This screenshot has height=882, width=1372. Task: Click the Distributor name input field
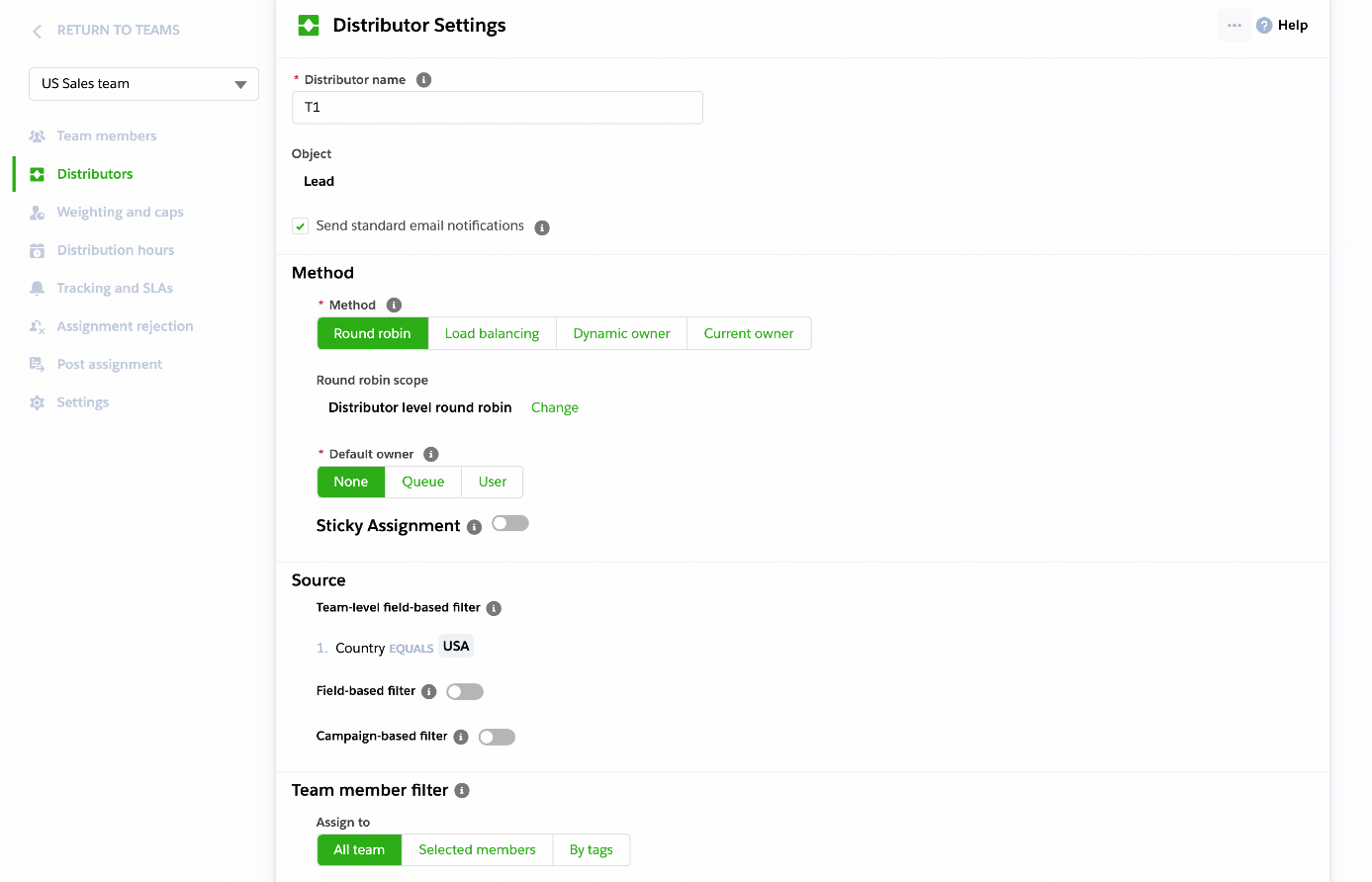[498, 108]
